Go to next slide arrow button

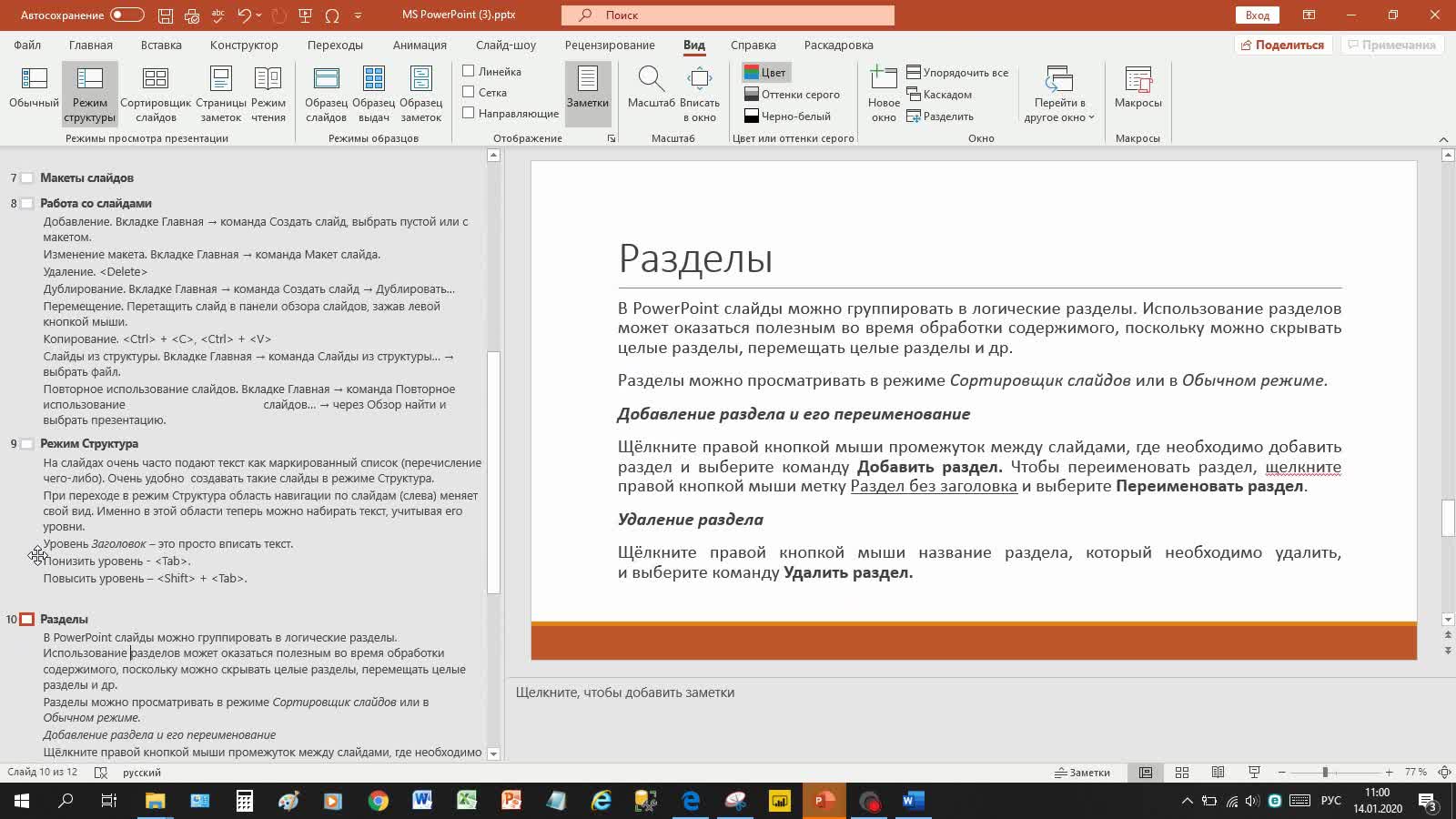click(x=1448, y=650)
